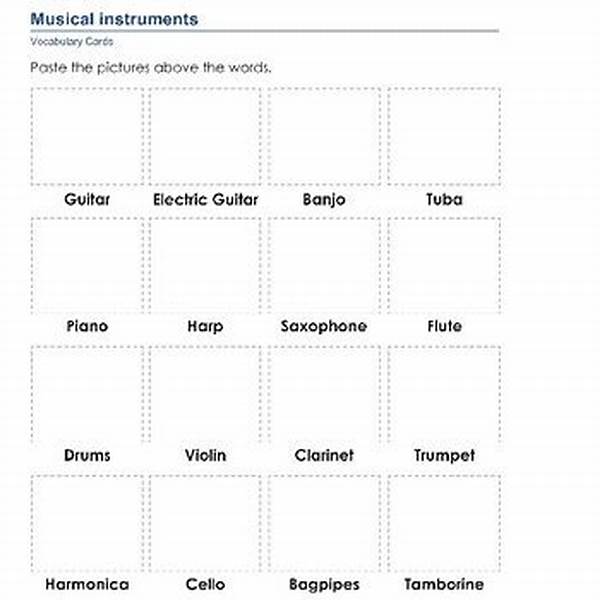Click the Violin word label
This screenshot has width=600, height=600.
tap(205, 455)
